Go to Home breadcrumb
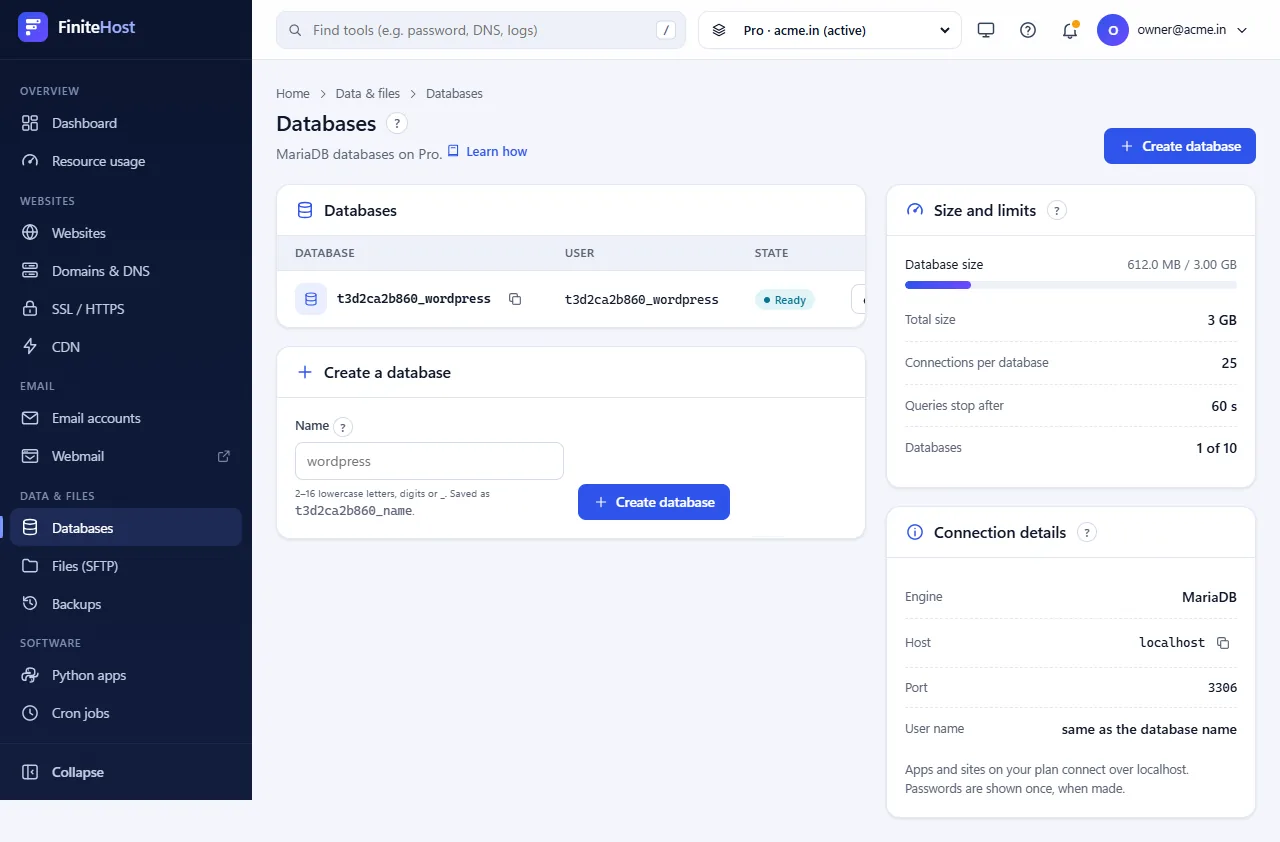 click(293, 93)
